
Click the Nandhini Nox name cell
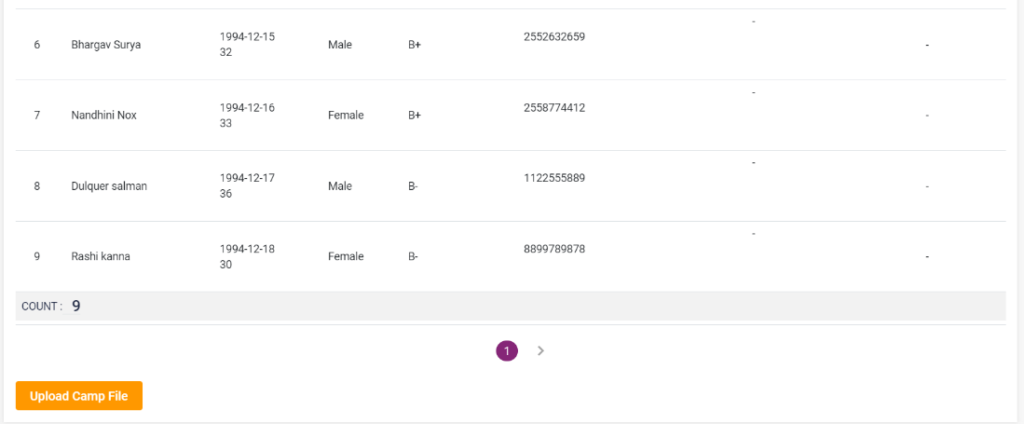[x=104, y=115]
